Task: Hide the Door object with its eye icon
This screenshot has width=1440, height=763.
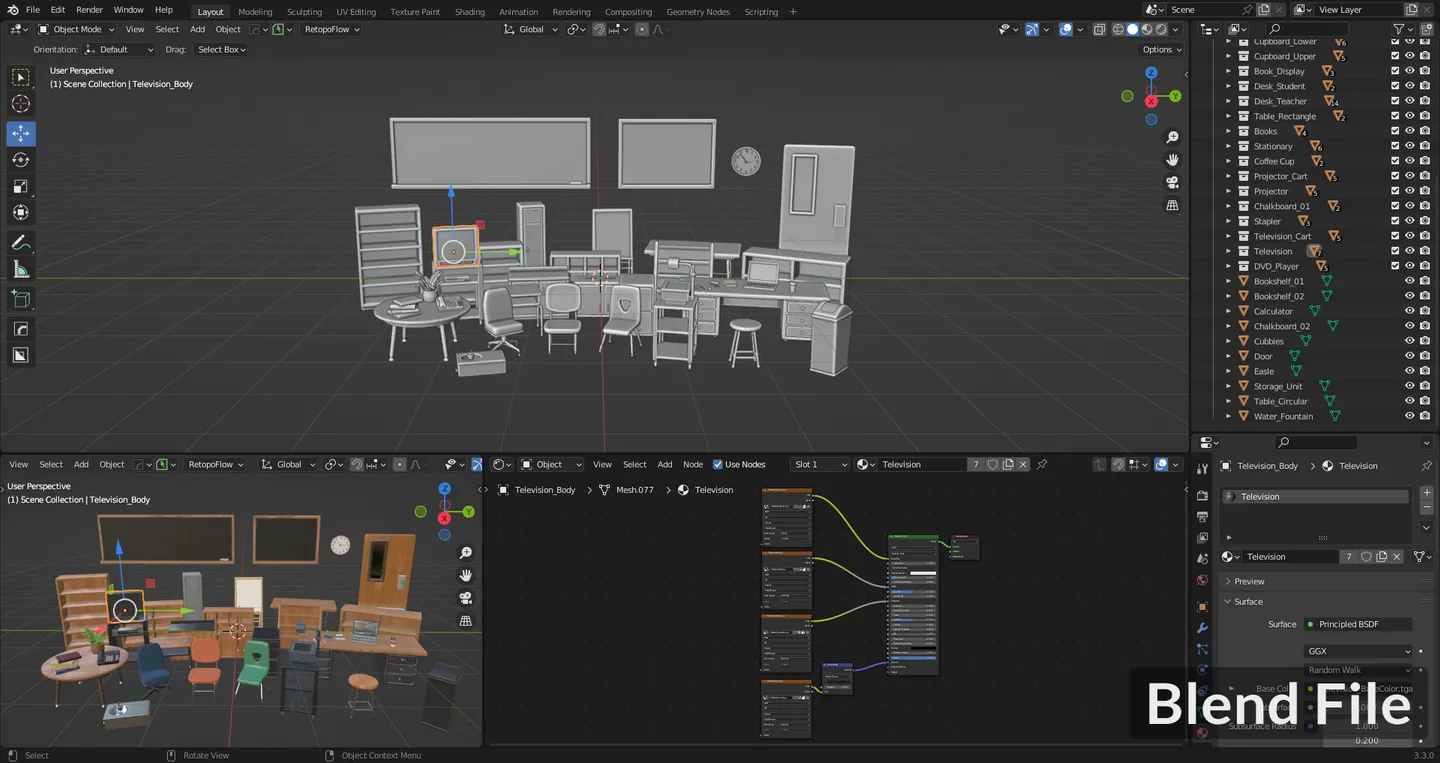Action: coord(1410,356)
